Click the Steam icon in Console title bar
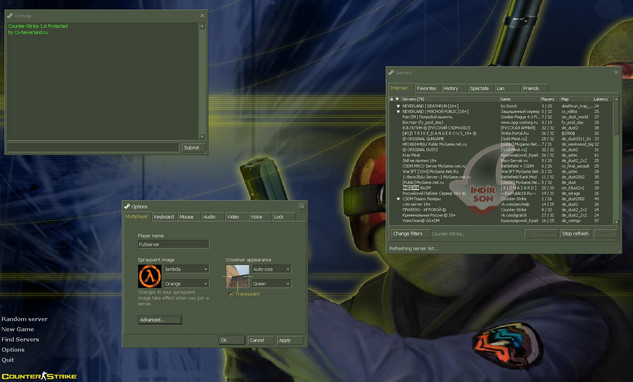 coord(10,16)
